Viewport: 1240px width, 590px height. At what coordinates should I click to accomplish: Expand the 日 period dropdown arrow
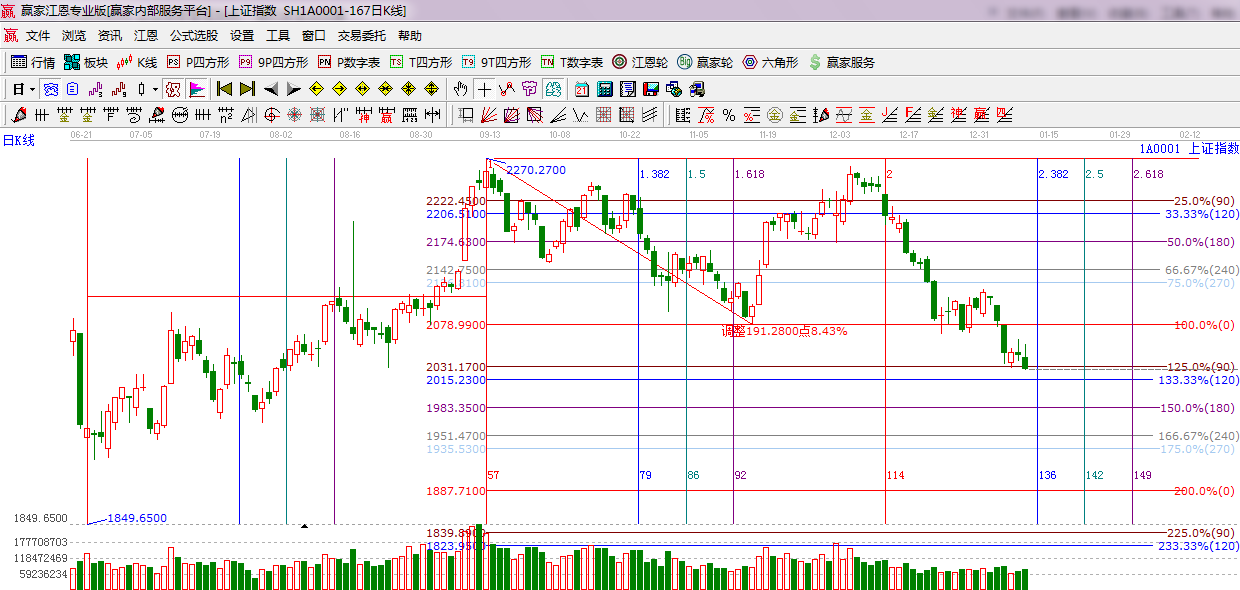pyautogui.click(x=31, y=89)
